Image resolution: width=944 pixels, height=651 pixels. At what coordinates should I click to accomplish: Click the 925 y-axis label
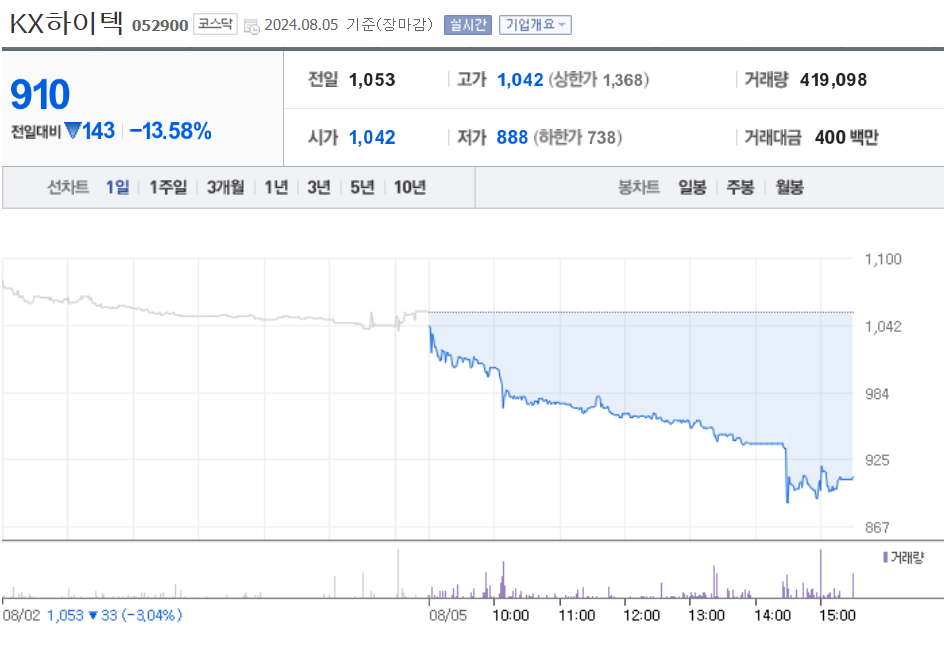click(x=877, y=460)
